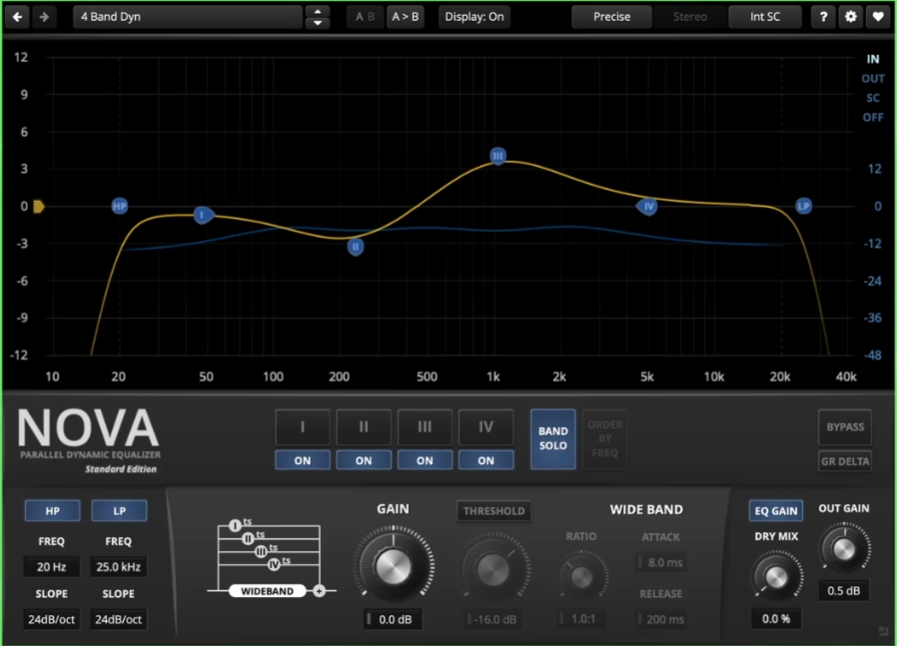This screenshot has height=646, width=897.
Task: Select WIDEBAND in the routing diagram
Action: click(267, 591)
